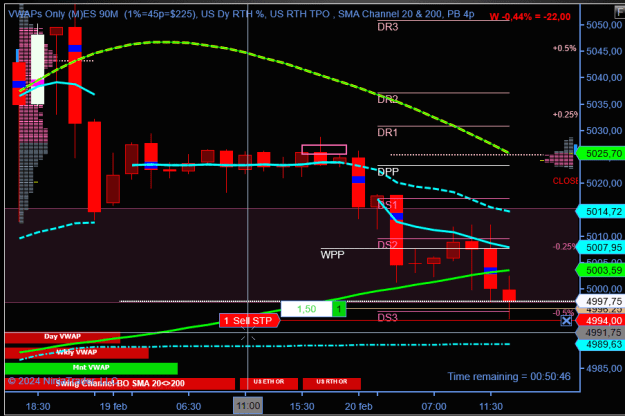
Task: Click the Swing Channel BO SMA 20<>200 bar
Action: tap(120, 384)
